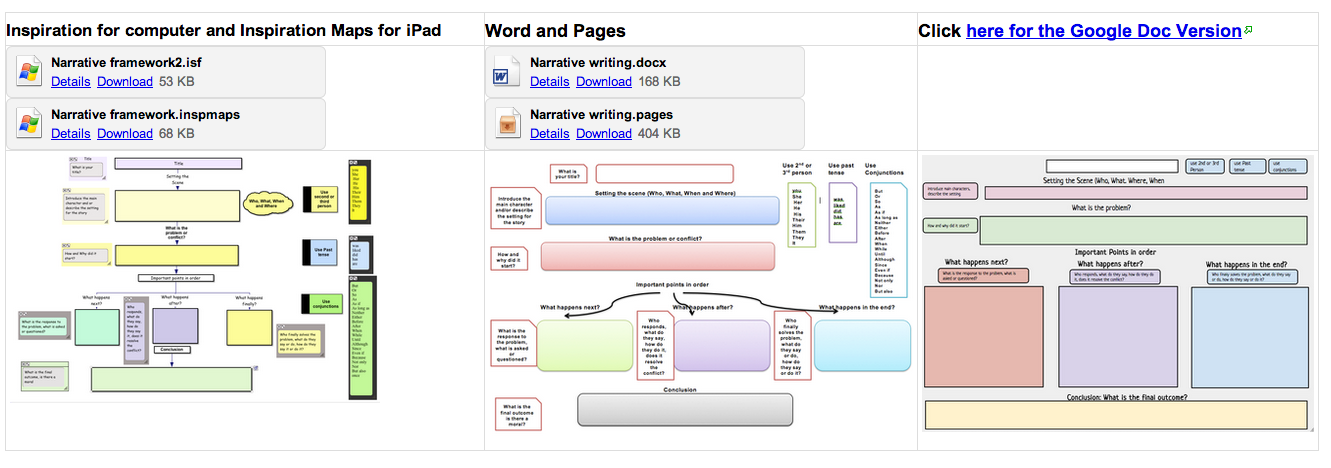Download Narrative writing.docx
This screenshot has width=1331, height=468.
coord(604,81)
